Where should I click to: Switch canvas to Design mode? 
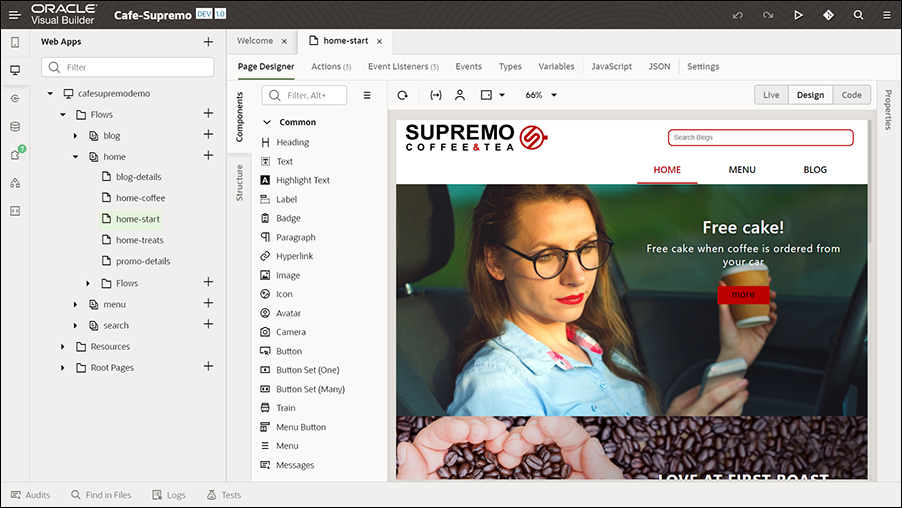[810, 95]
